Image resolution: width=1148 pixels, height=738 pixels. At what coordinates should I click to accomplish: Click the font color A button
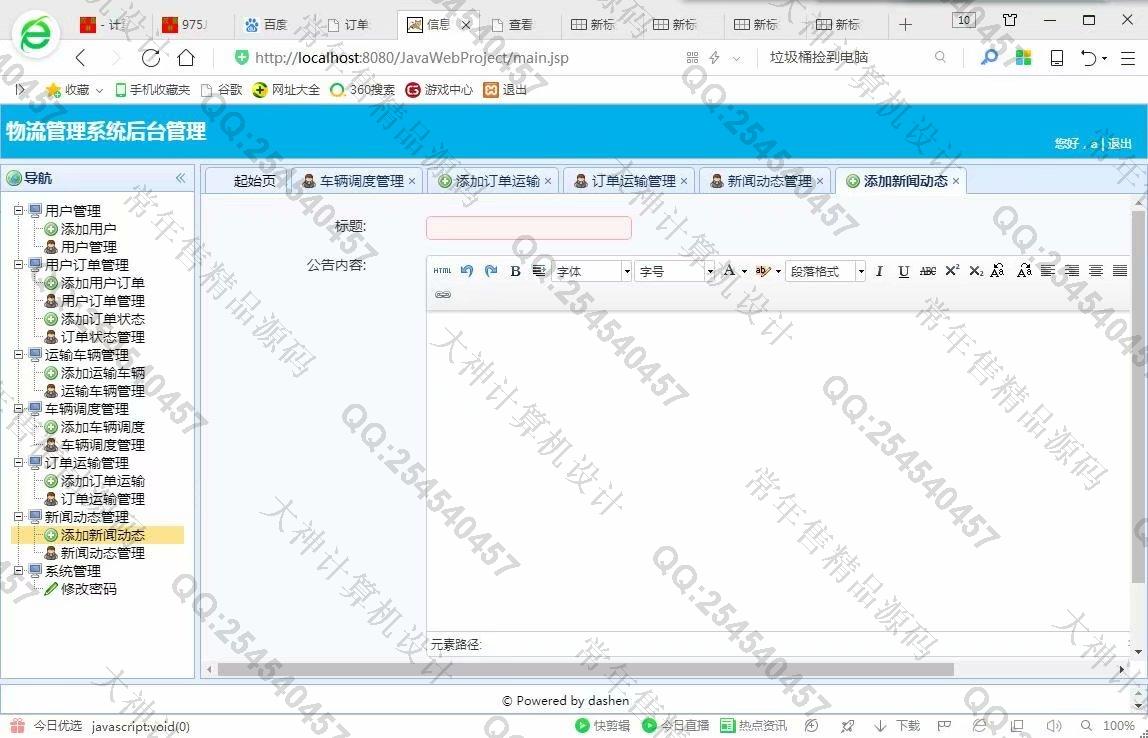(x=729, y=271)
